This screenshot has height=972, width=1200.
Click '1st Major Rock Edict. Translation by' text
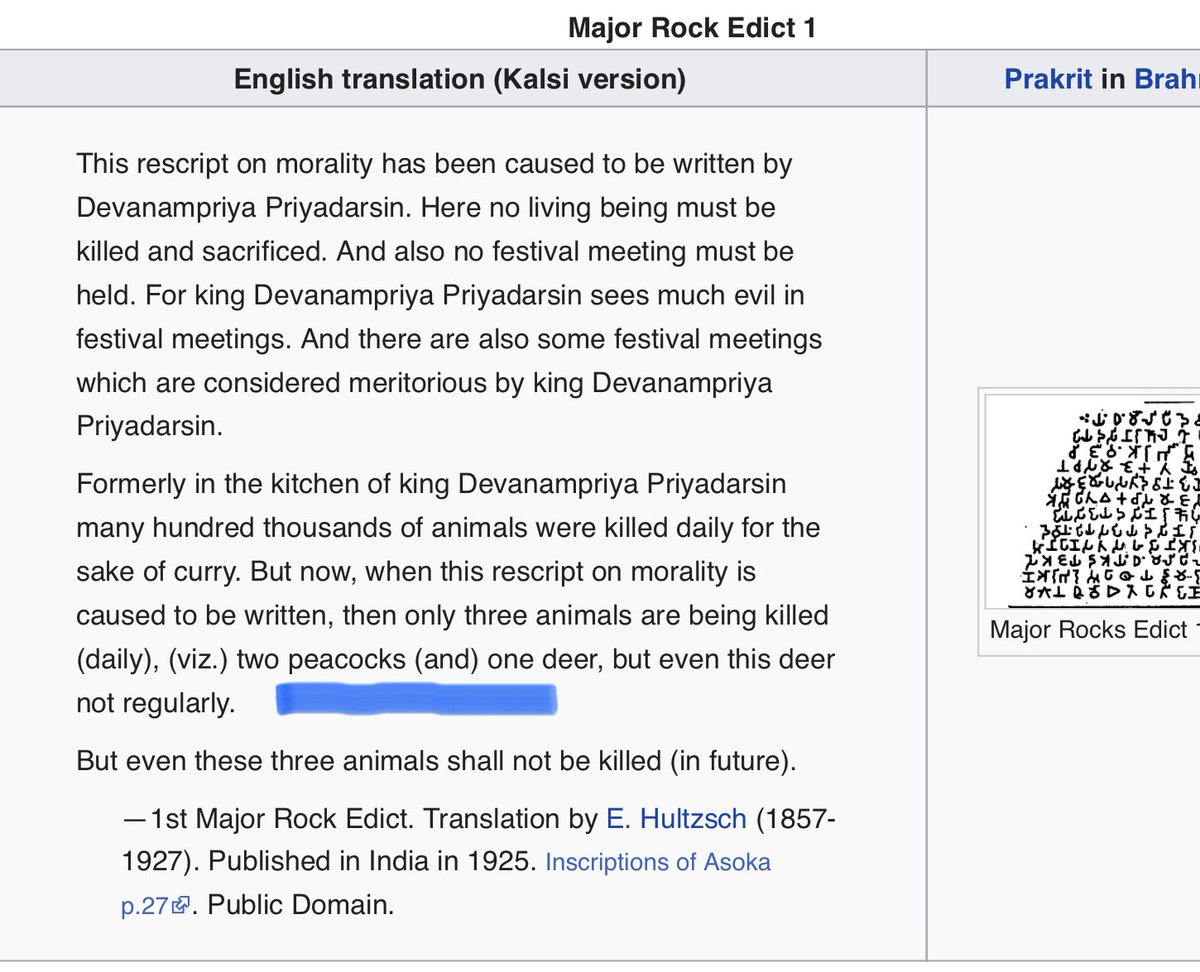(374, 819)
